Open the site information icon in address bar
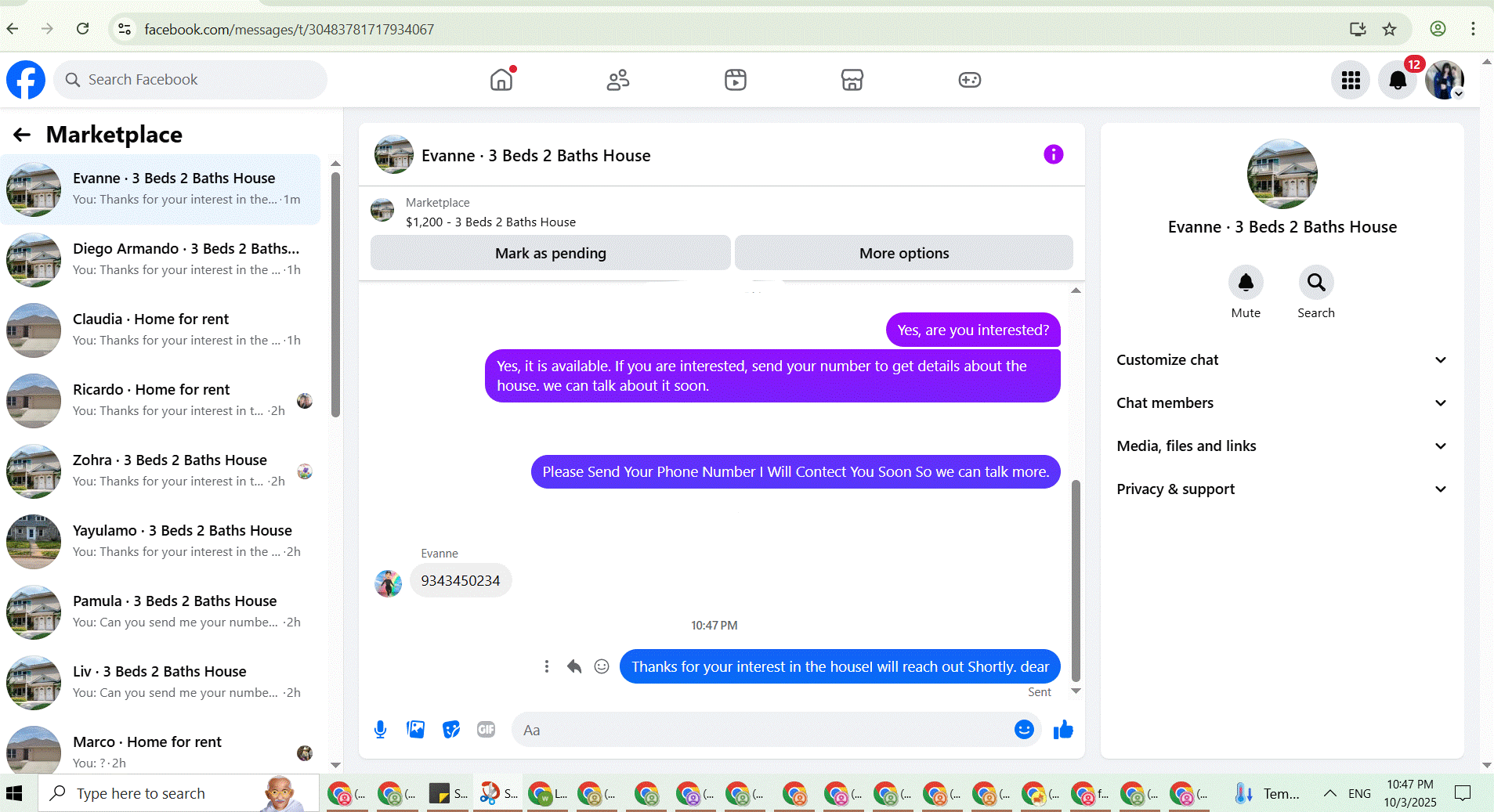 [x=125, y=29]
